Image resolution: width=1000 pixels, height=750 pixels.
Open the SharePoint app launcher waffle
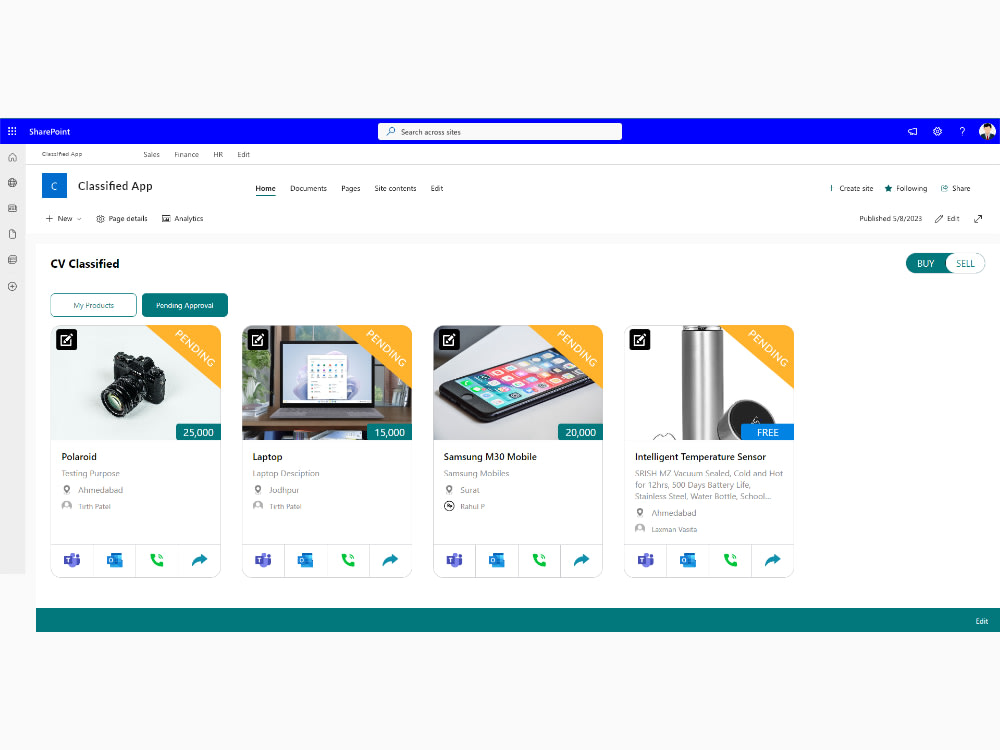click(x=12, y=131)
